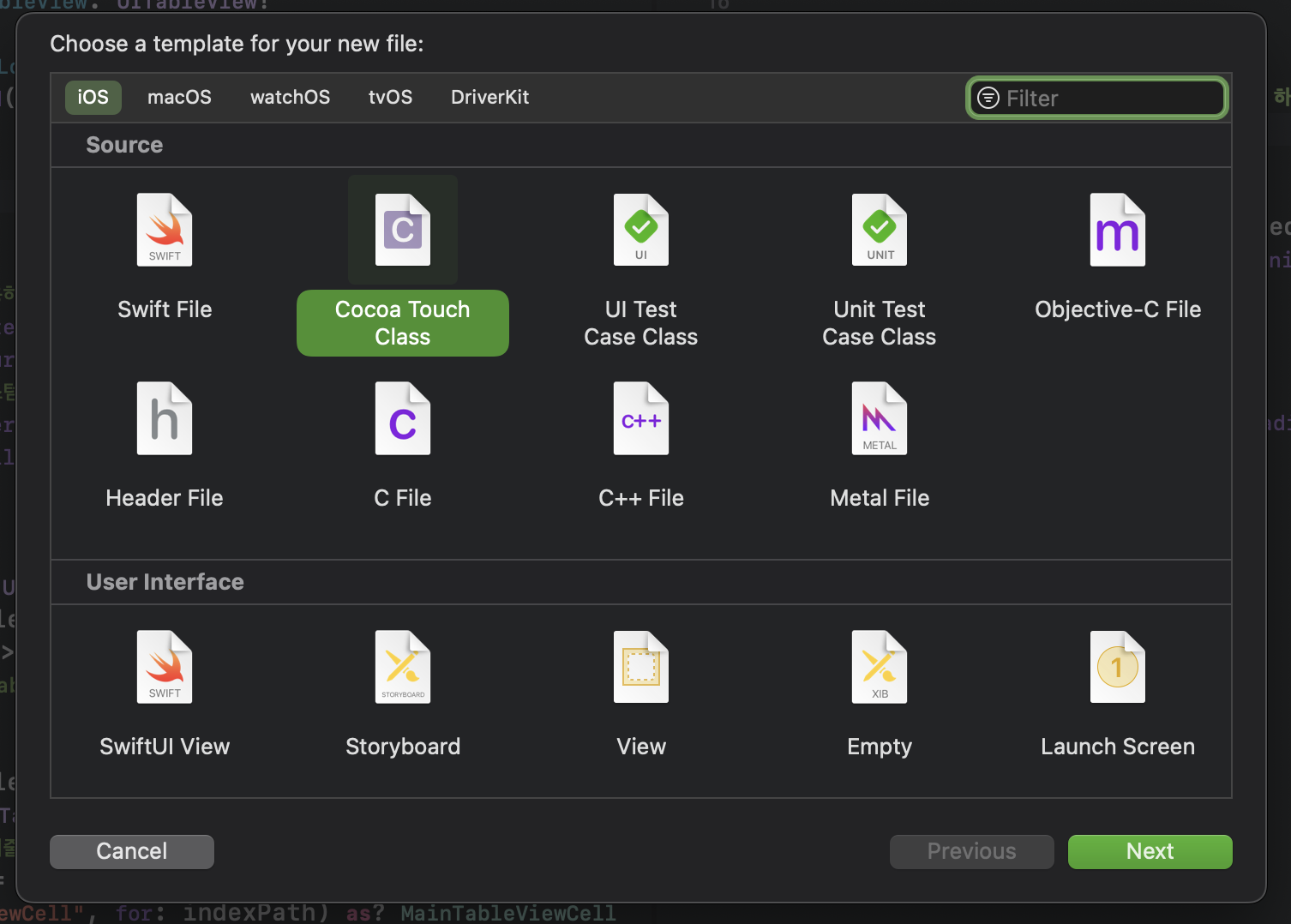Click the "UI Test Case Class" label
Viewport: 1291px width, 924px height.
pyautogui.click(x=641, y=323)
